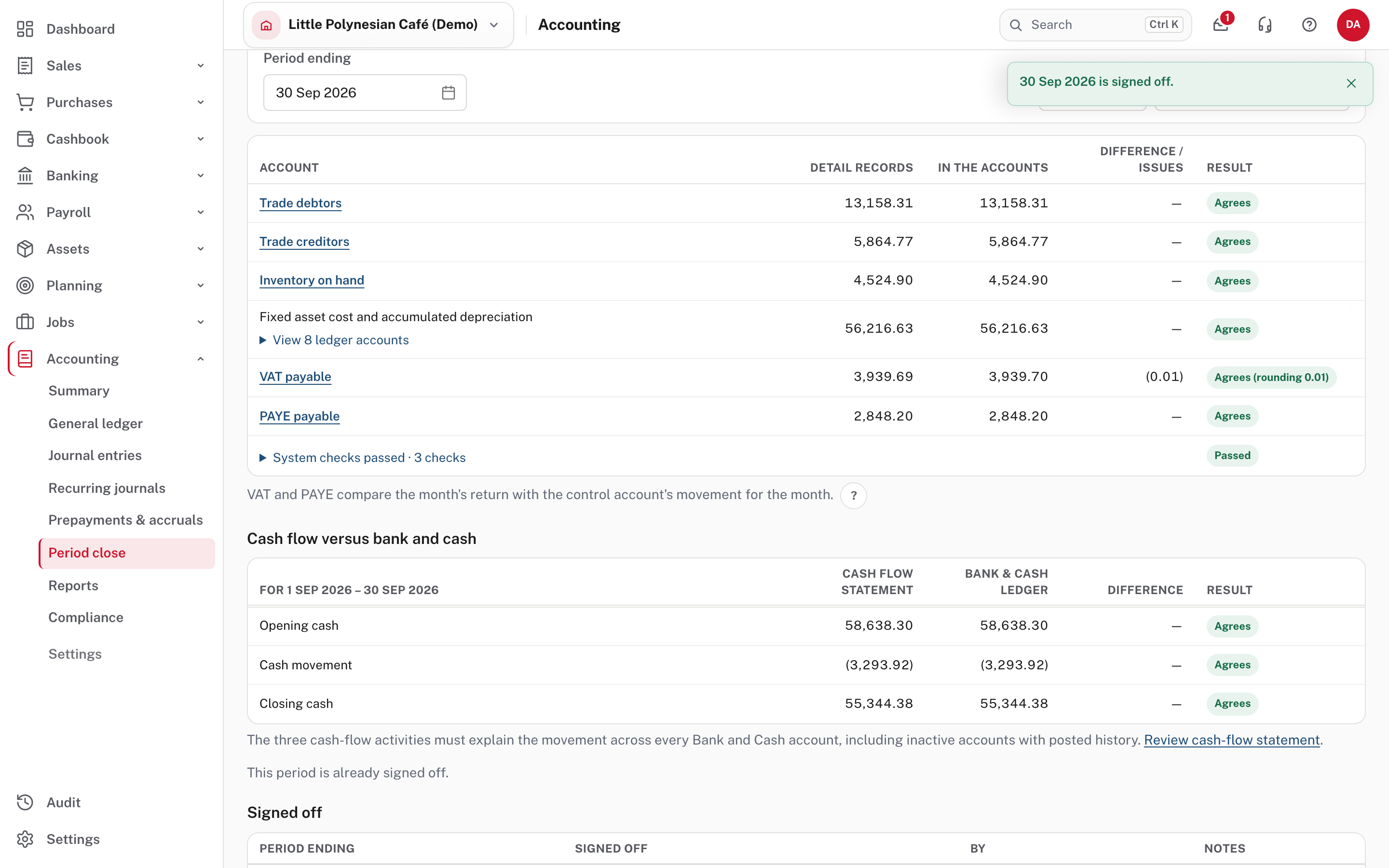Click the Audit history icon in sidebar

[x=25, y=802]
